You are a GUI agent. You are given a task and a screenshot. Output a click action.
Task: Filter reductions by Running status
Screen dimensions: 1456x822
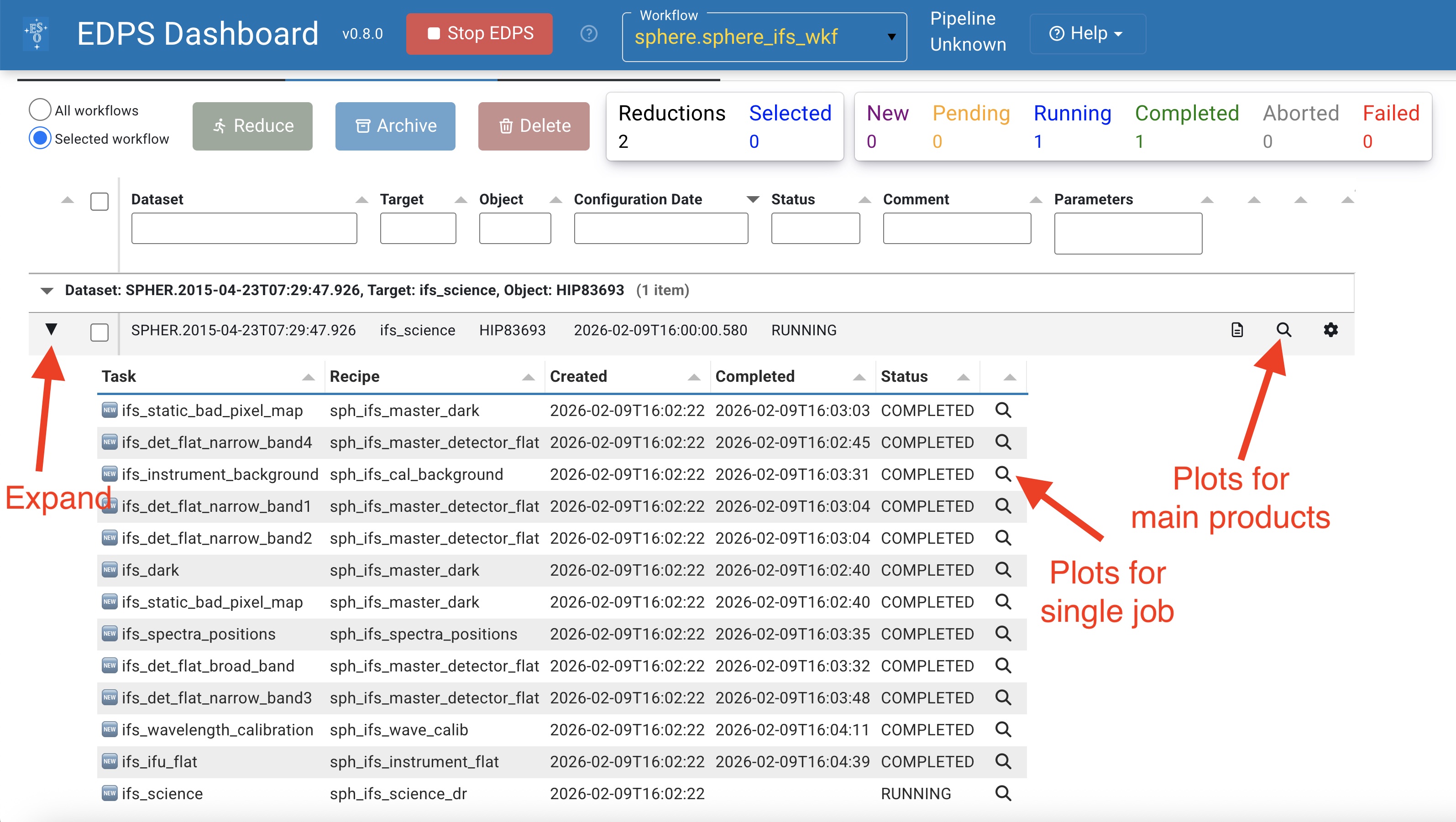pos(1072,126)
